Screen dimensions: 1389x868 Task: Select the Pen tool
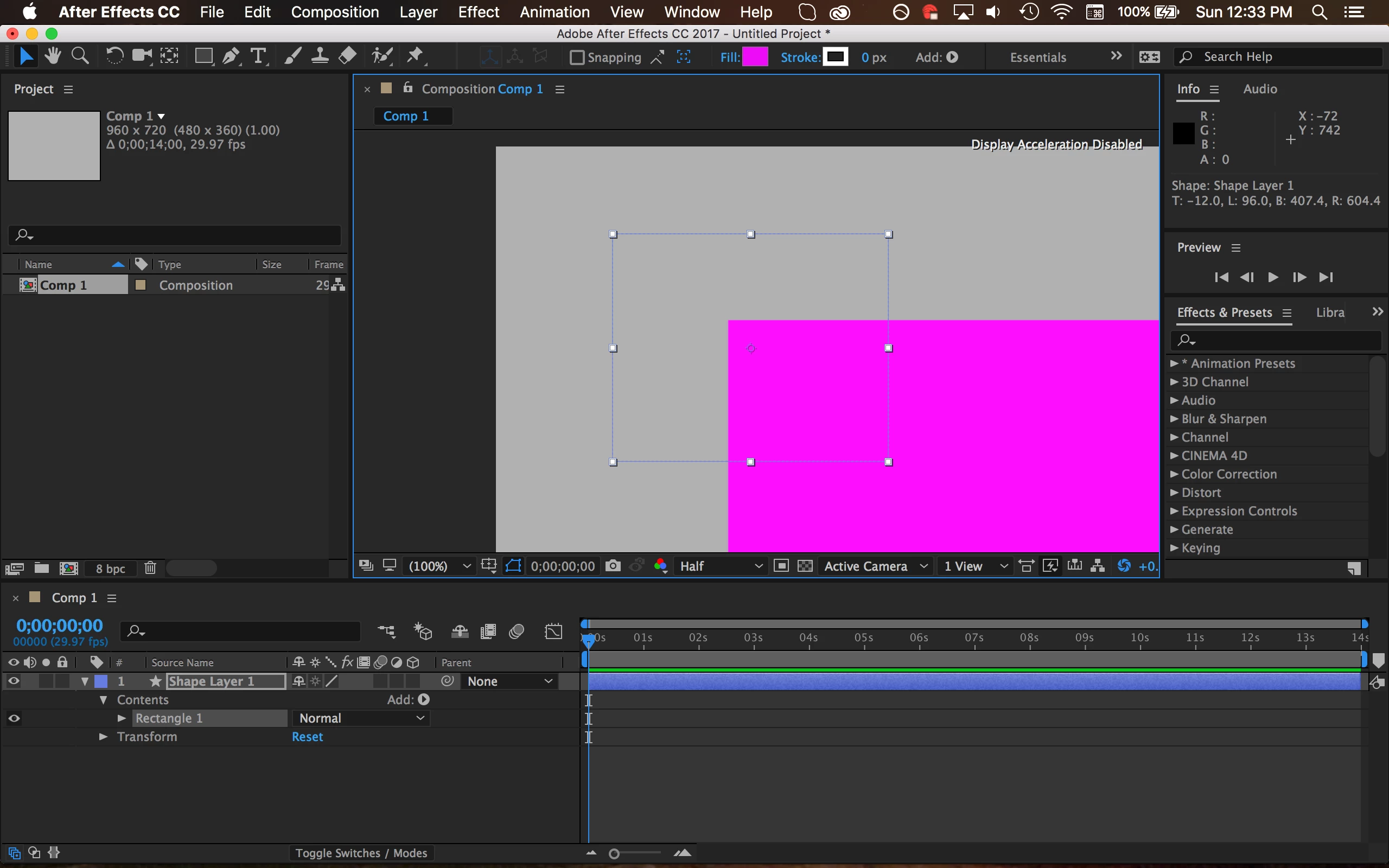(x=231, y=56)
